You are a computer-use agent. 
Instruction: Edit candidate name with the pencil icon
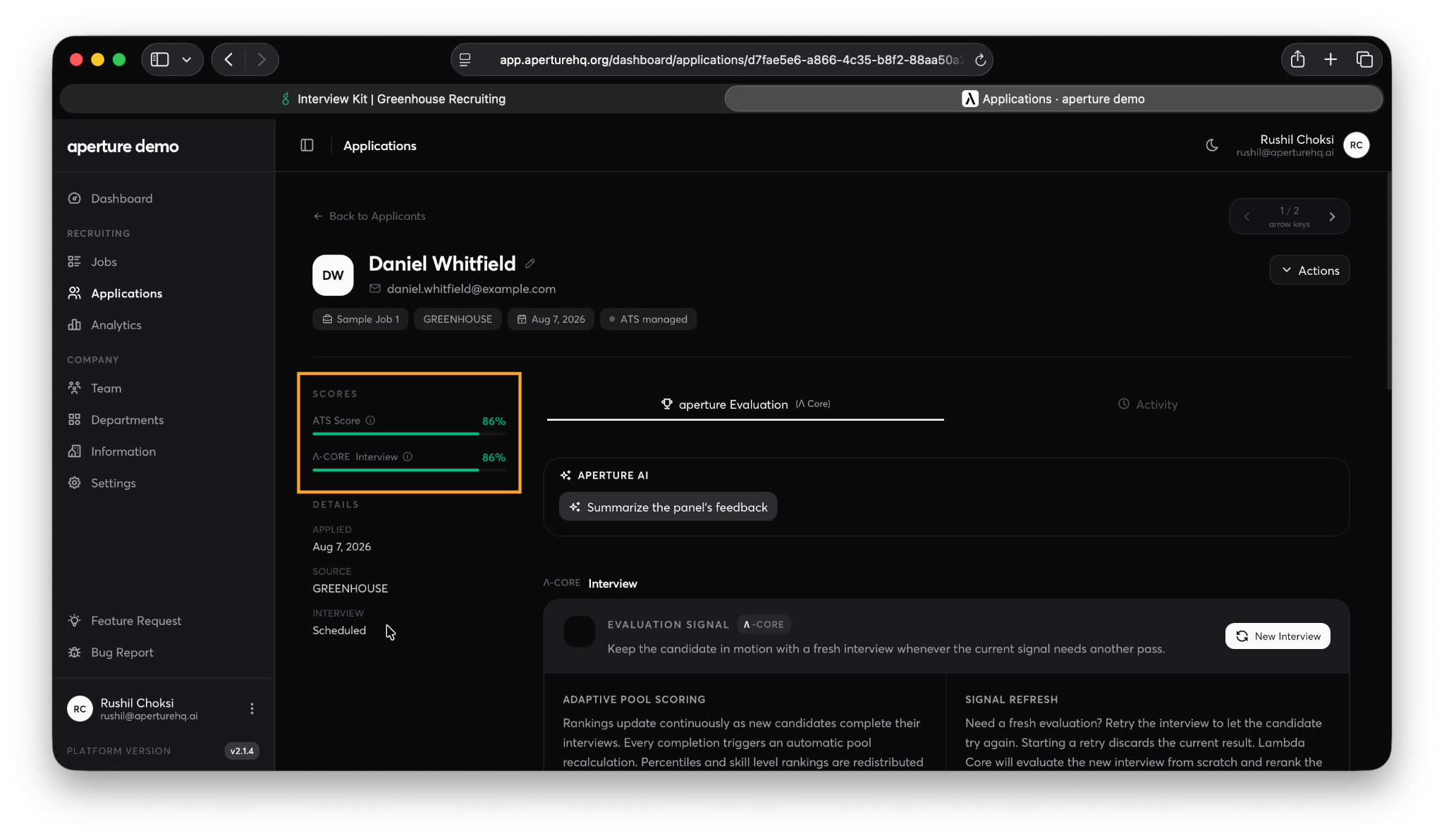point(530,264)
